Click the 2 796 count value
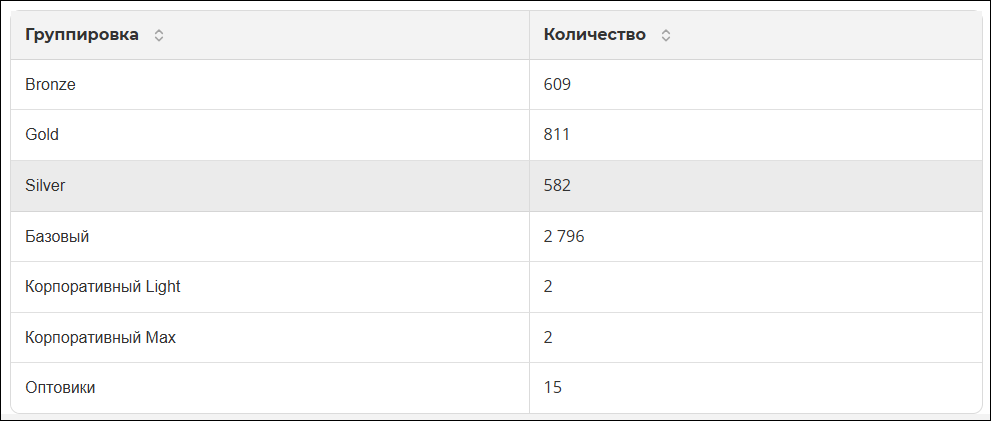This screenshot has height=421, width=991. (564, 236)
